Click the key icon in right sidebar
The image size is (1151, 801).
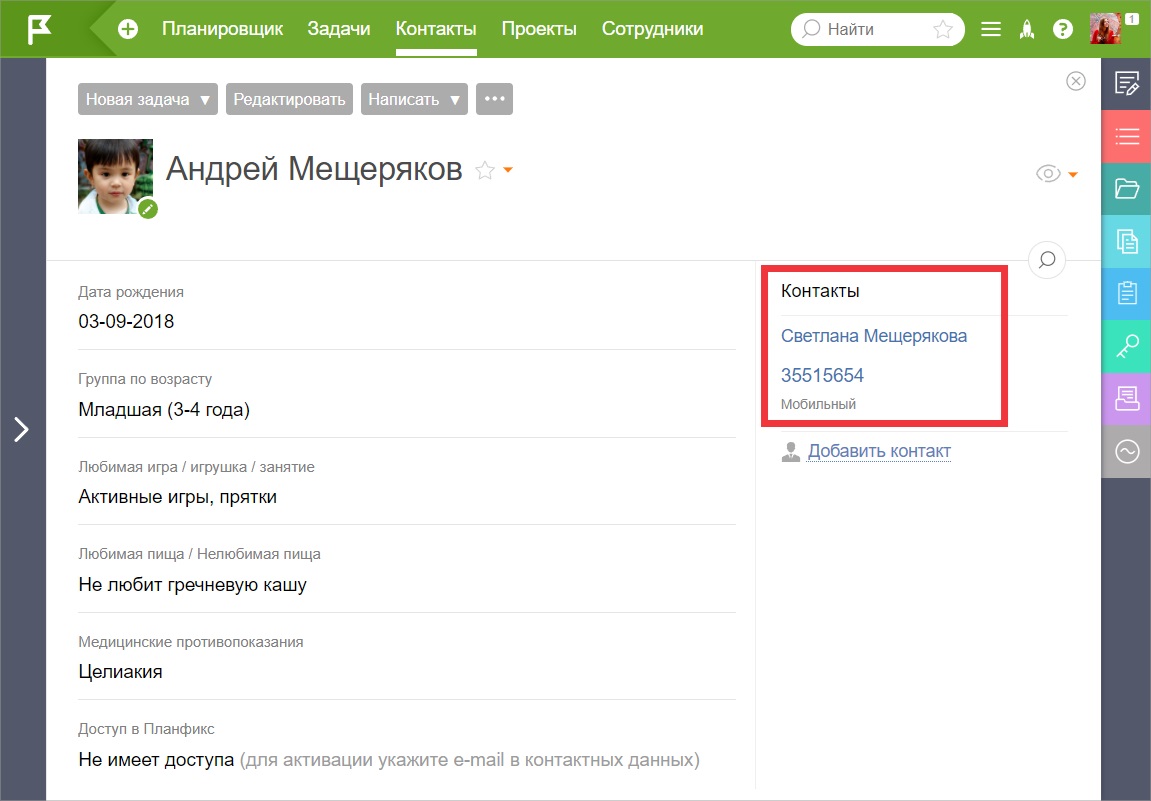click(x=1127, y=346)
